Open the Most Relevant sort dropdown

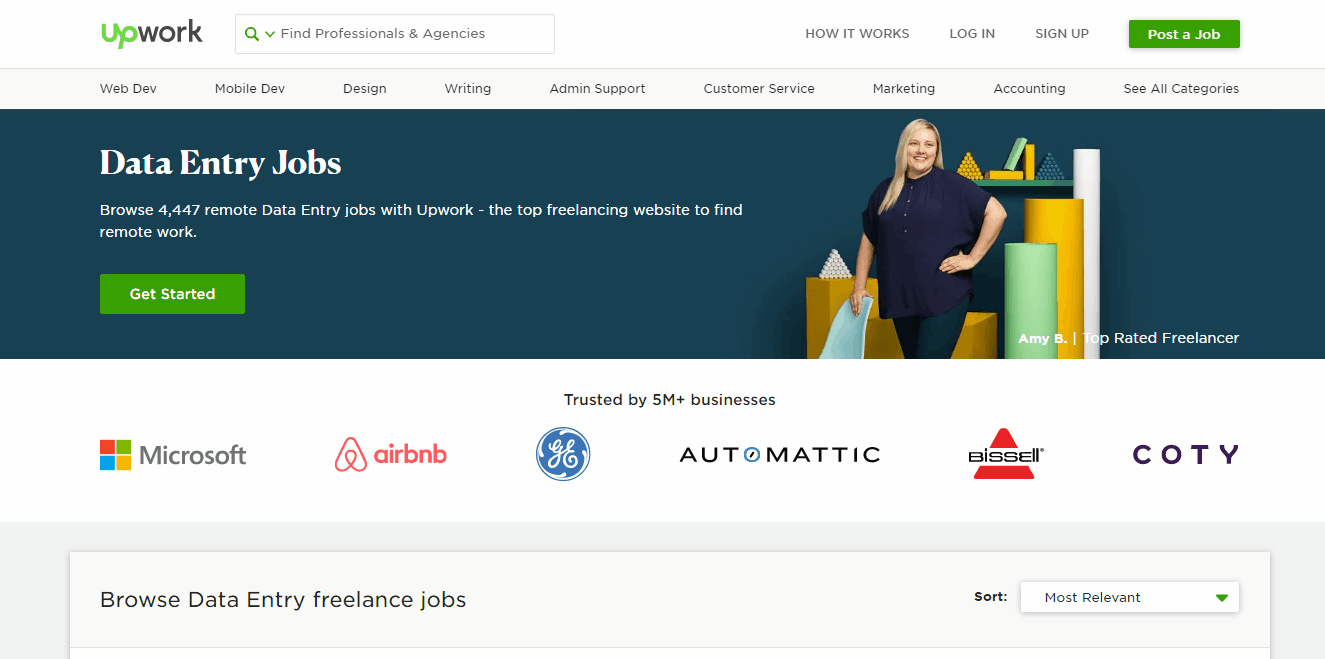point(1129,597)
